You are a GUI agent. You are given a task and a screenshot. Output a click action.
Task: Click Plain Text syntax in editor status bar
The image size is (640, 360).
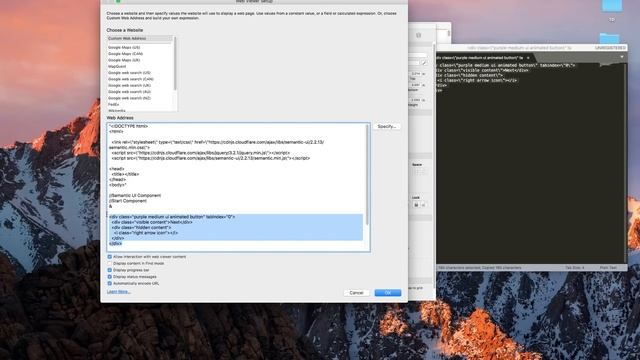pos(608,268)
